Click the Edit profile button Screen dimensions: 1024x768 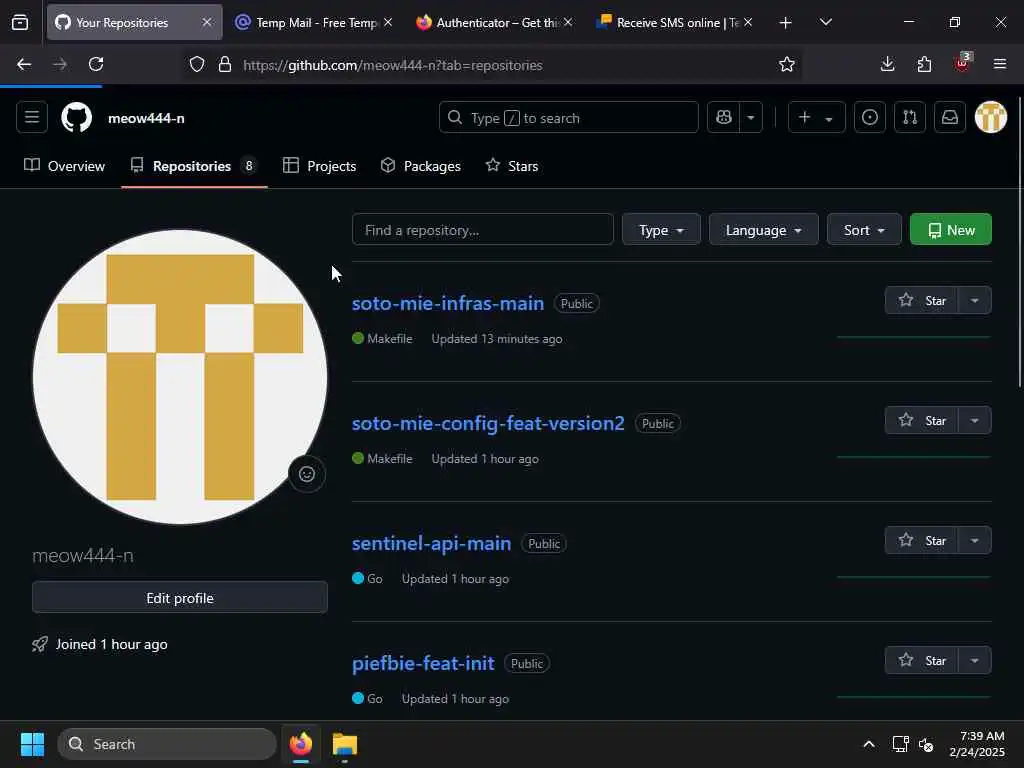coord(180,598)
